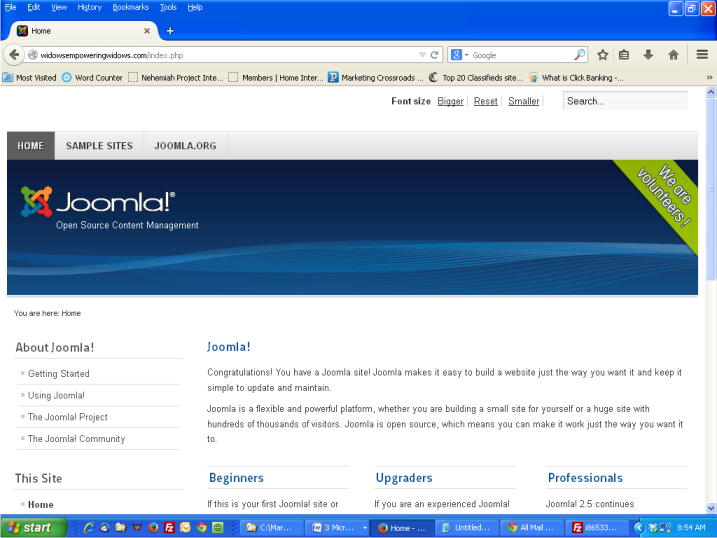
Task: Click the site Search... box
Action: click(625, 101)
